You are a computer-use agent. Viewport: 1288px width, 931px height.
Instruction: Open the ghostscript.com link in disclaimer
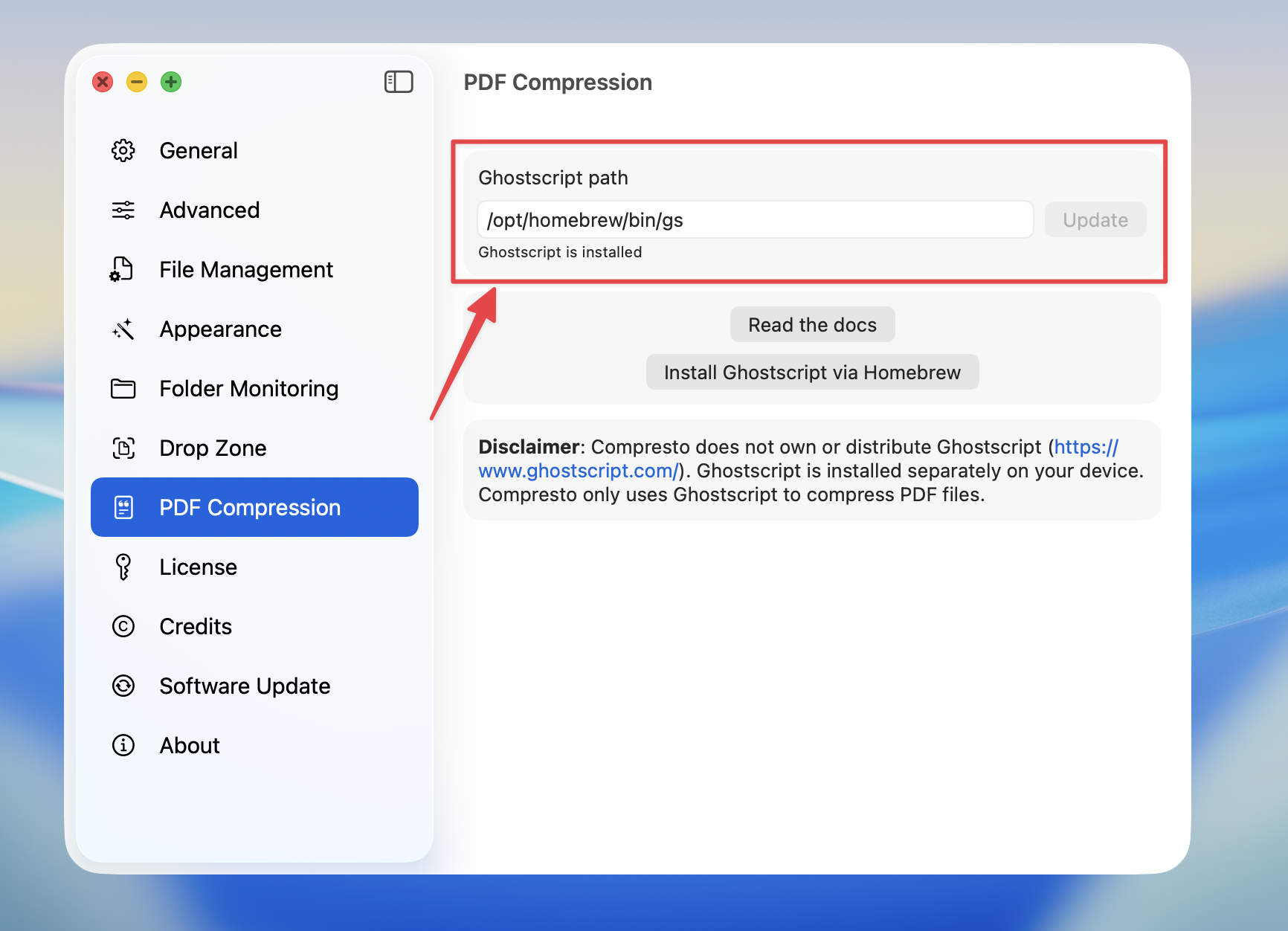coord(579,471)
